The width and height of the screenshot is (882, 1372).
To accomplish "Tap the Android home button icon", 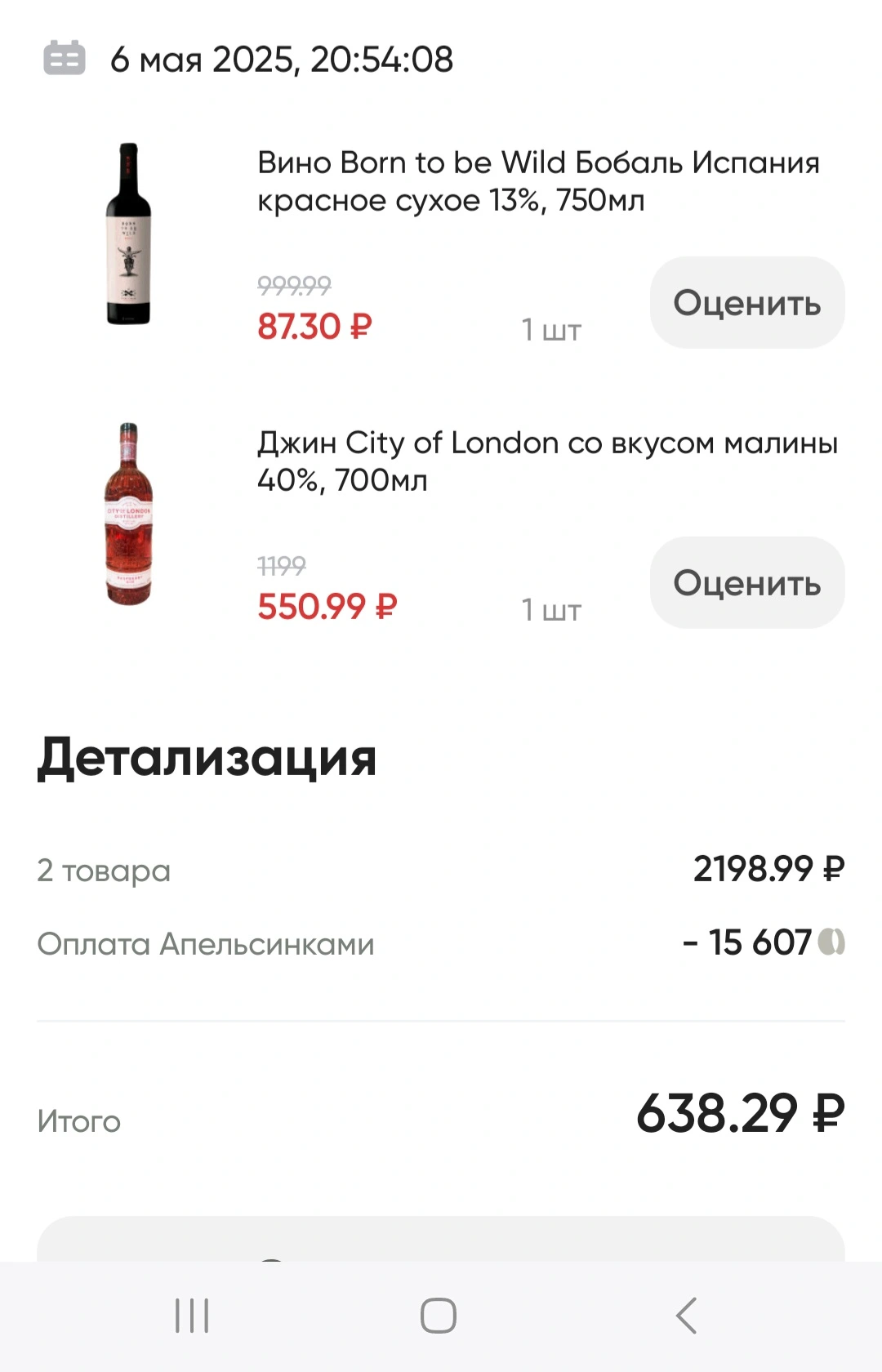I will point(439,1316).
